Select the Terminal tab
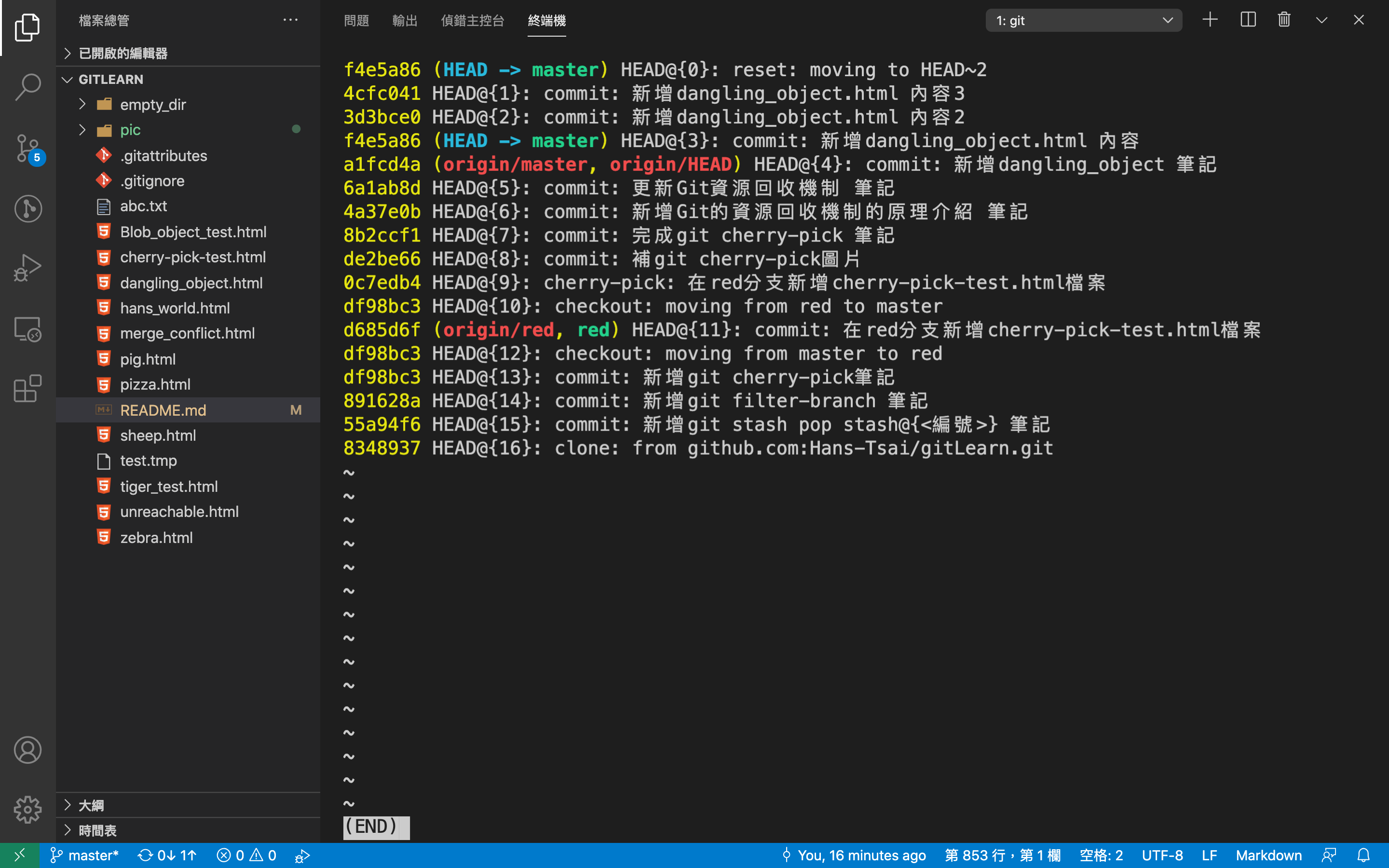Screen dimensions: 1389x868 pyautogui.click(x=546, y=20)
